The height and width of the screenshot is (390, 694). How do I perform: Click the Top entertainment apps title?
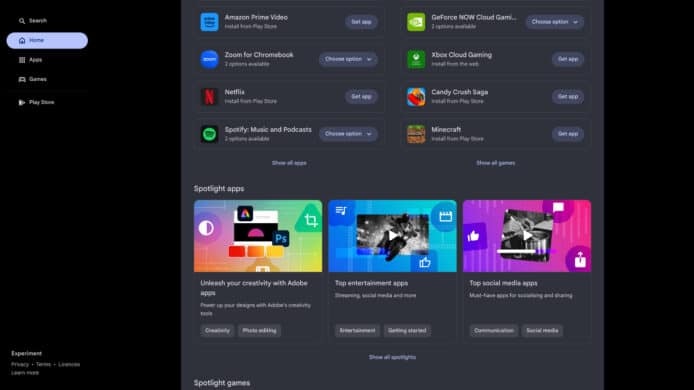click(371, 283)
